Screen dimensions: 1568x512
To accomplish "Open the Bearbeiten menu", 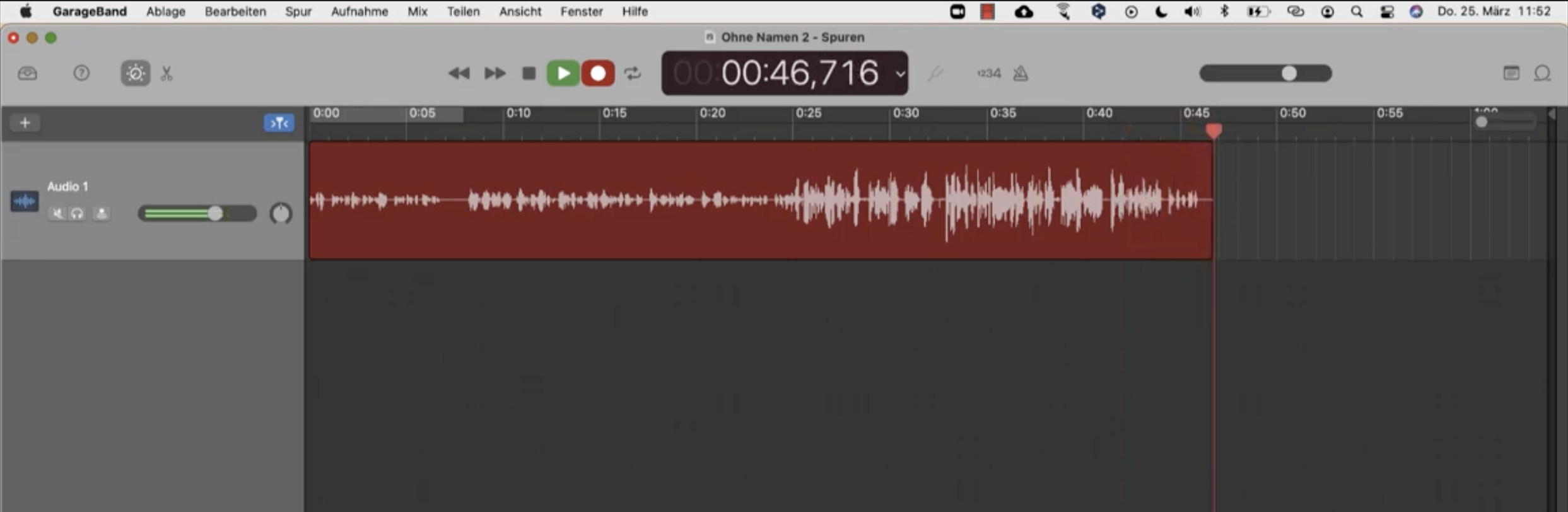I will [235, 11].
